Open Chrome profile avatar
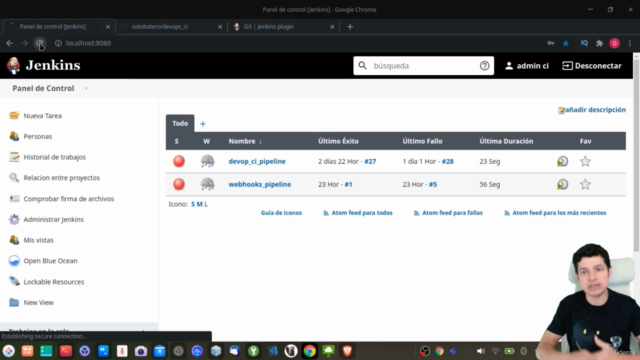The height and width of the screenshot is (360, 640). point(614,43)
